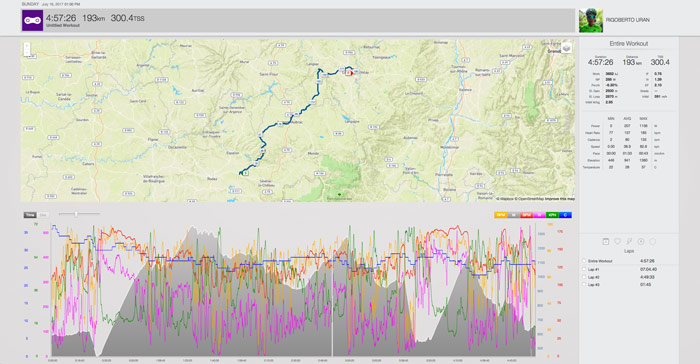Toggle the green KPH speed channel
Screen dimensions: 700x364
pos(552,215)
